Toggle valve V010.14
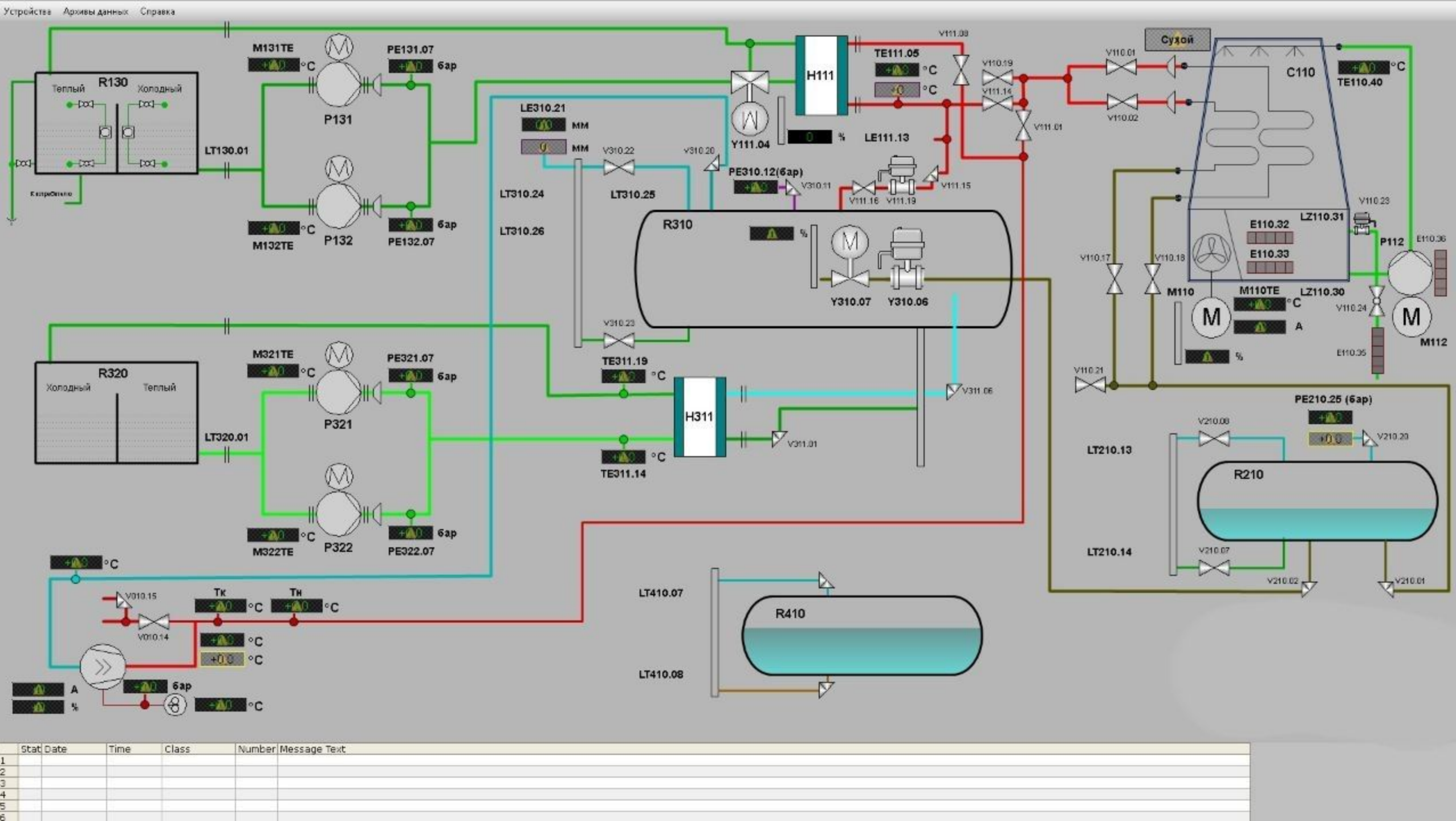1456x821 pixels. click(x=153, y=621)
